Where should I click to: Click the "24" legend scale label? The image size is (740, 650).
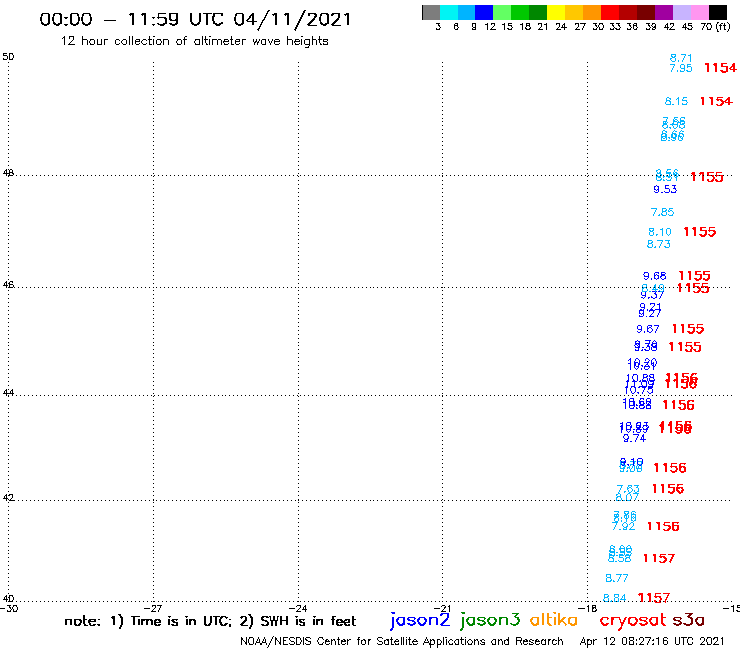click(561, 27)
